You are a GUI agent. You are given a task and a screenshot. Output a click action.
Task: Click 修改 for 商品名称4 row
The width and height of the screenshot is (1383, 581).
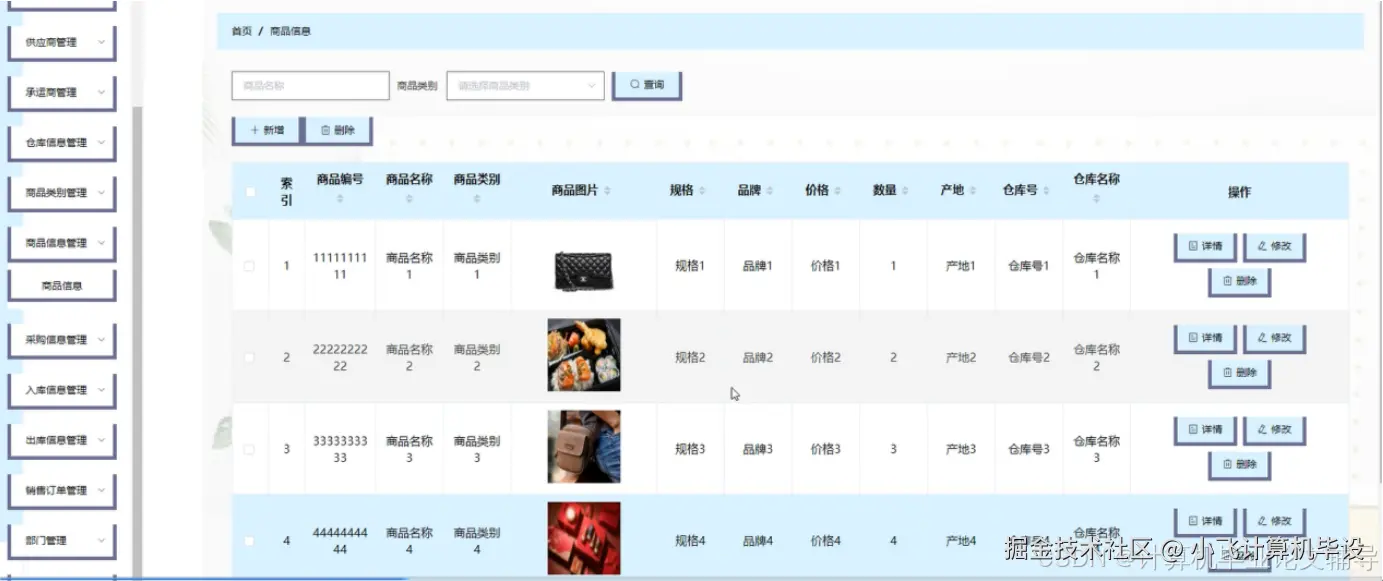tap(1274, 521)
